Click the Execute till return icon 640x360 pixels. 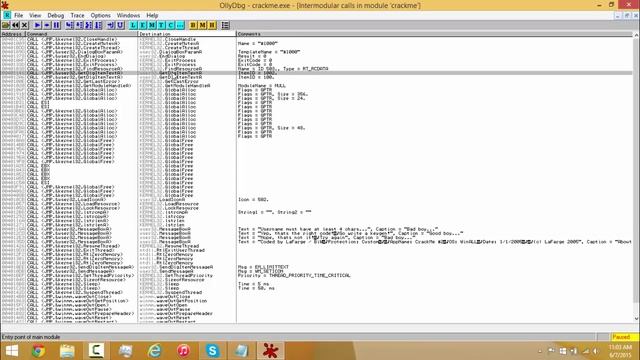click(x=111, y=25)
